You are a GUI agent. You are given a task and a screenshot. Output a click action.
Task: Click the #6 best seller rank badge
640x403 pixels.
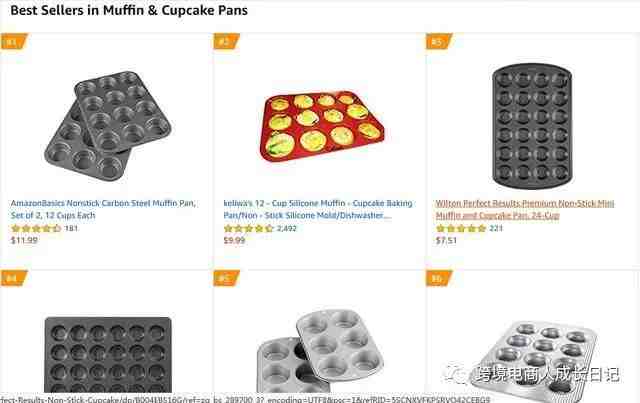[x=438, y=278]
